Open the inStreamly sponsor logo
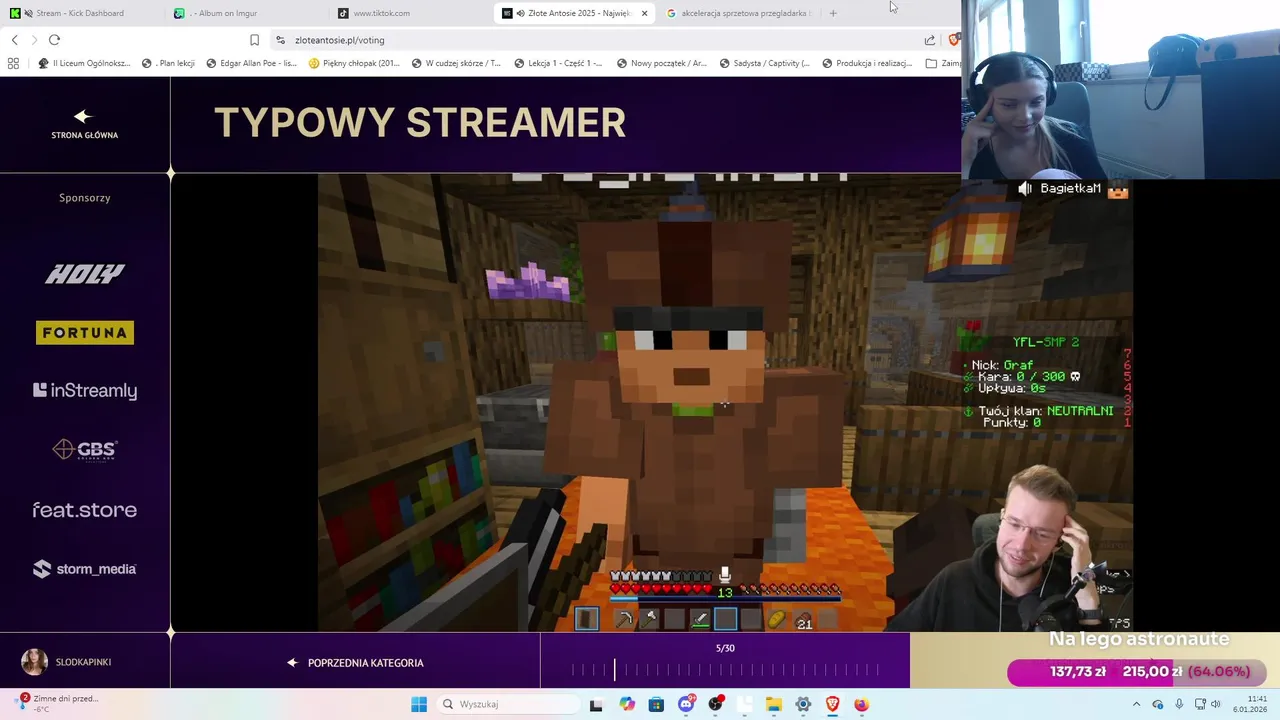This screenshot has height=720, width=1280. 85,391
